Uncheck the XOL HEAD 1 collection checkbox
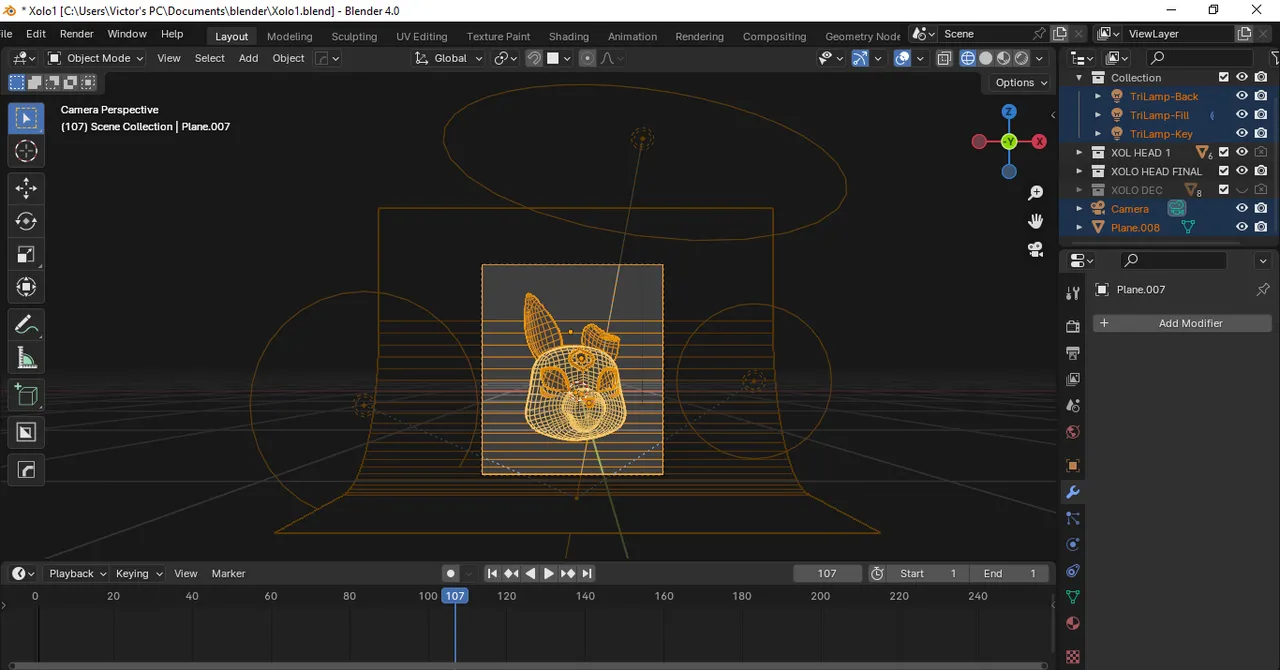The height and width of the screenshot is (670, 1280). pos(1223,152)
